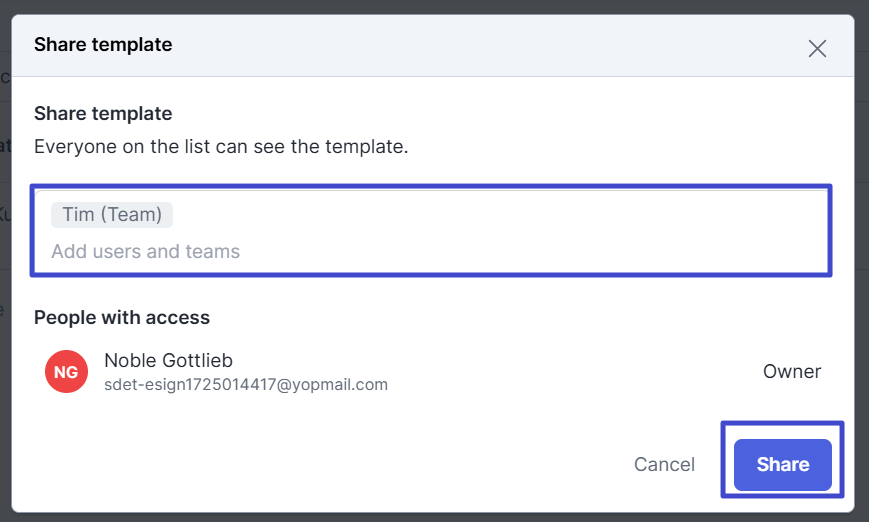Screen dimensions: 869x522
Task: Click the dialog title in header bar
Action: [x=103, y=45]
